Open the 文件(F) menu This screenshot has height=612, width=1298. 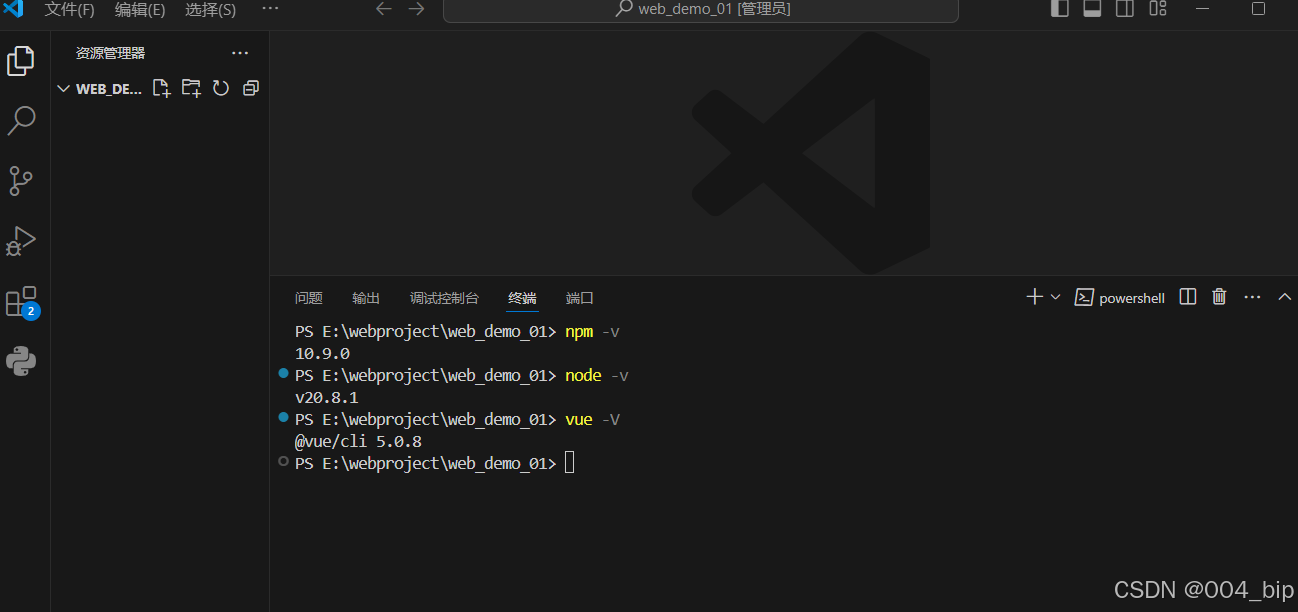tap(69, 10)
